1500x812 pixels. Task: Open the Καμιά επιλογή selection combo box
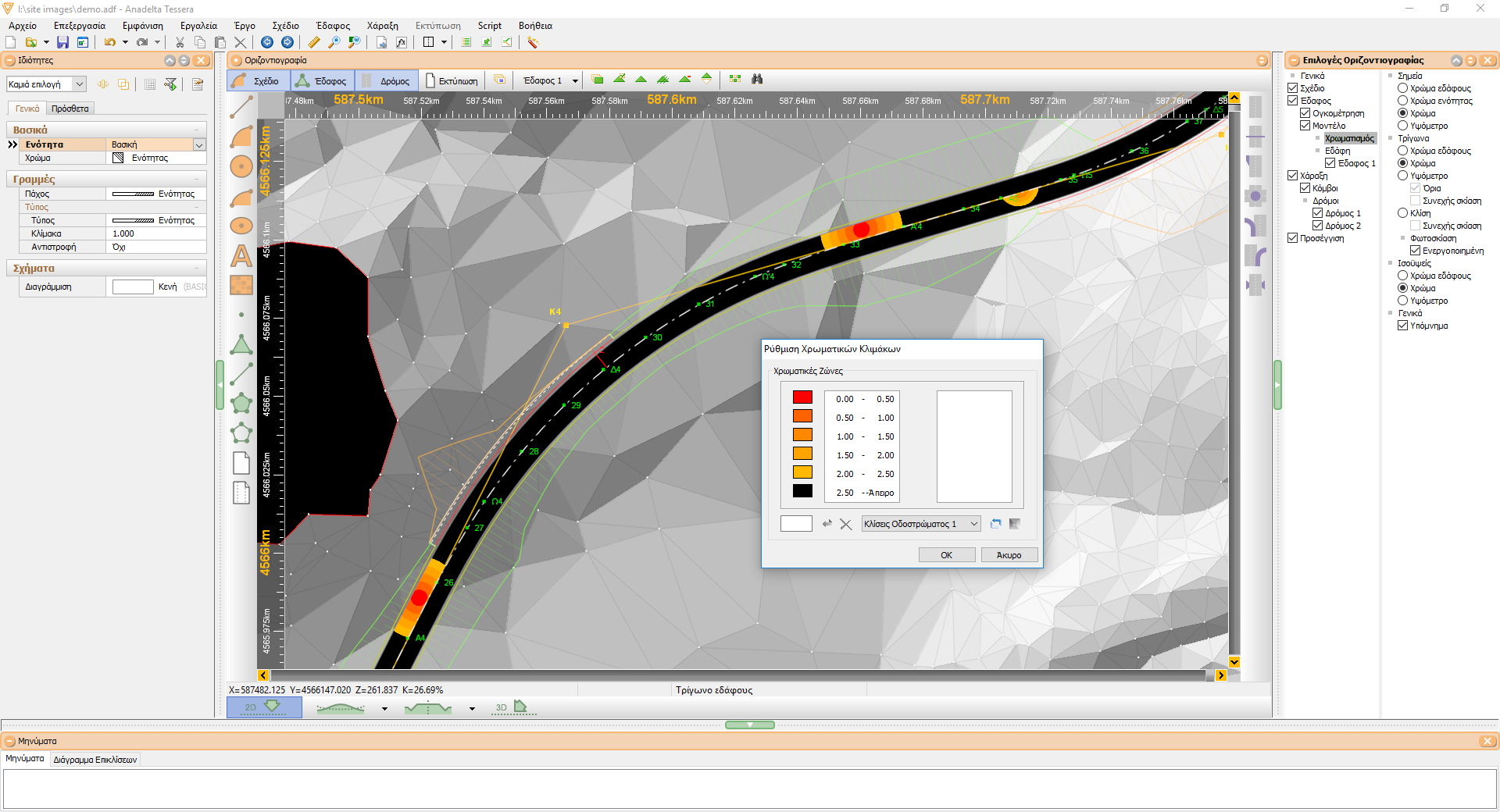tap(46, 84)
